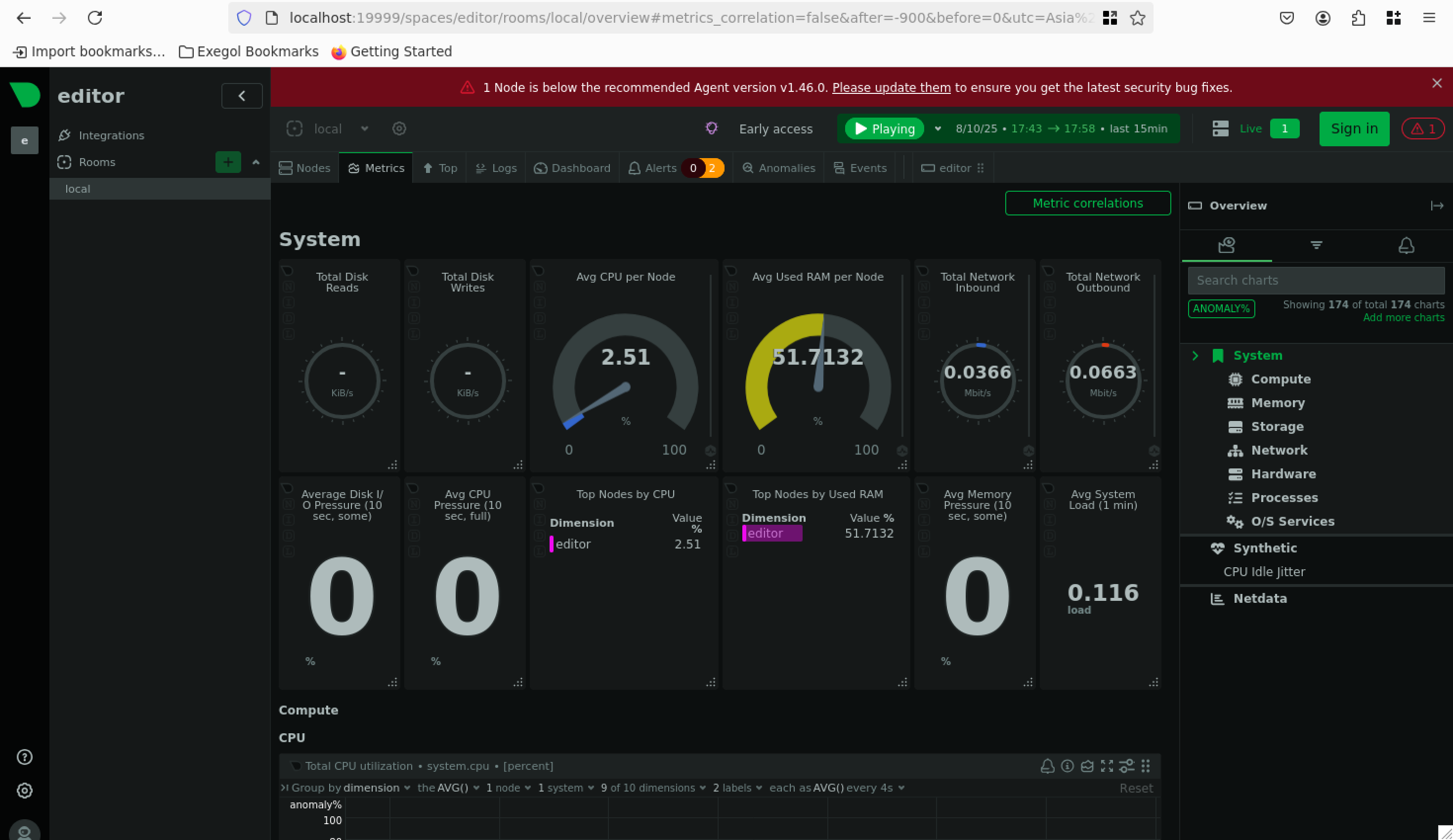Click the Metric correlations button
This screenshot has height=840, width=1453.
[x=1087, y=203]
